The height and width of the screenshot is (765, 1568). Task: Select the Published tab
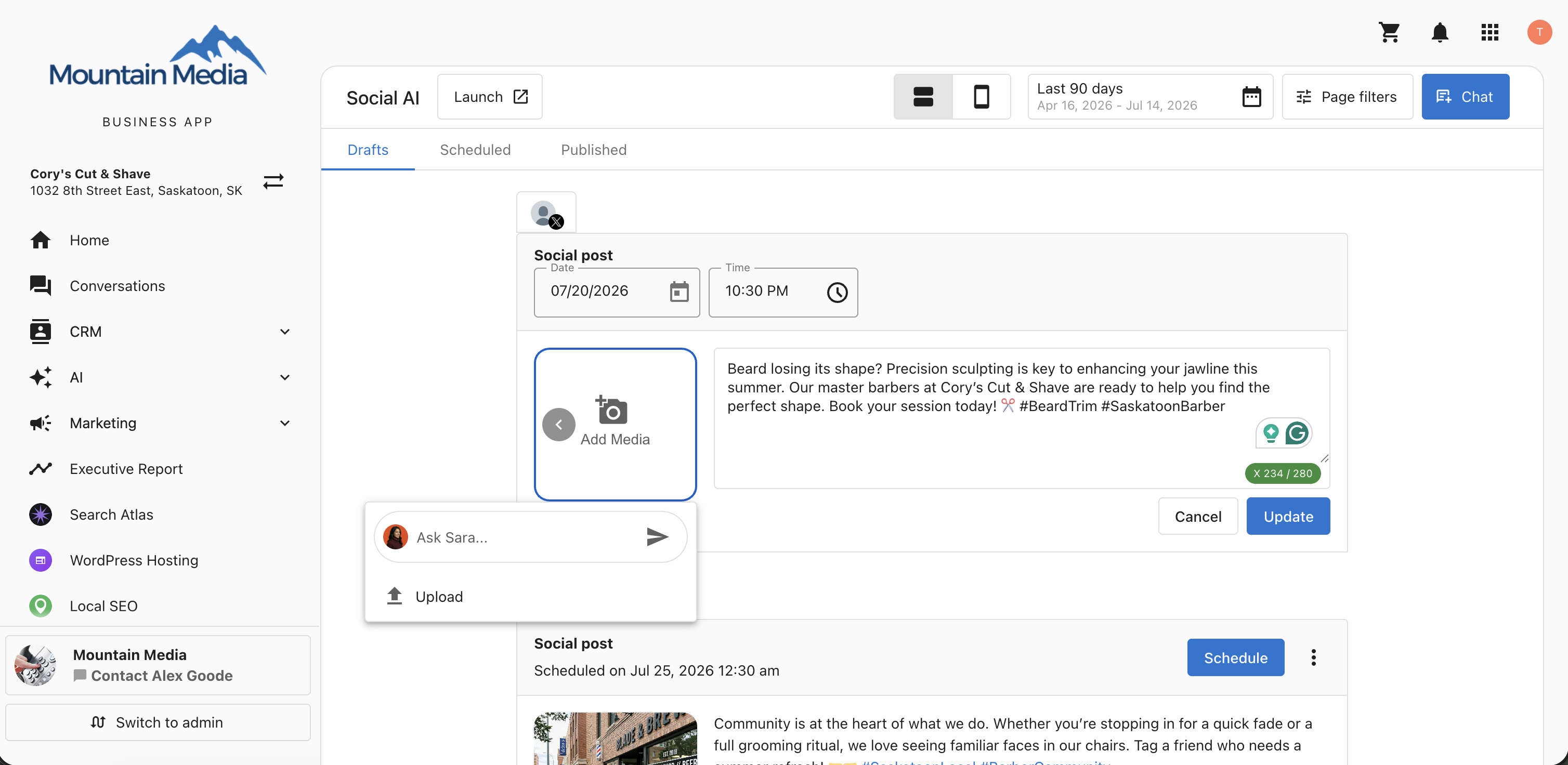(594, 150)
